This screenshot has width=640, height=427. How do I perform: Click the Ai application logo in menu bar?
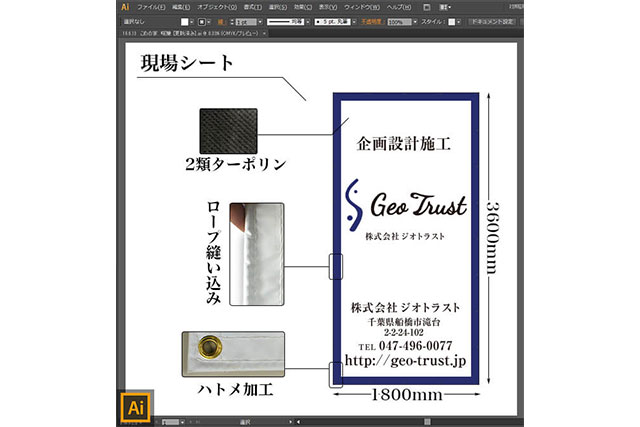click(125, 7)
